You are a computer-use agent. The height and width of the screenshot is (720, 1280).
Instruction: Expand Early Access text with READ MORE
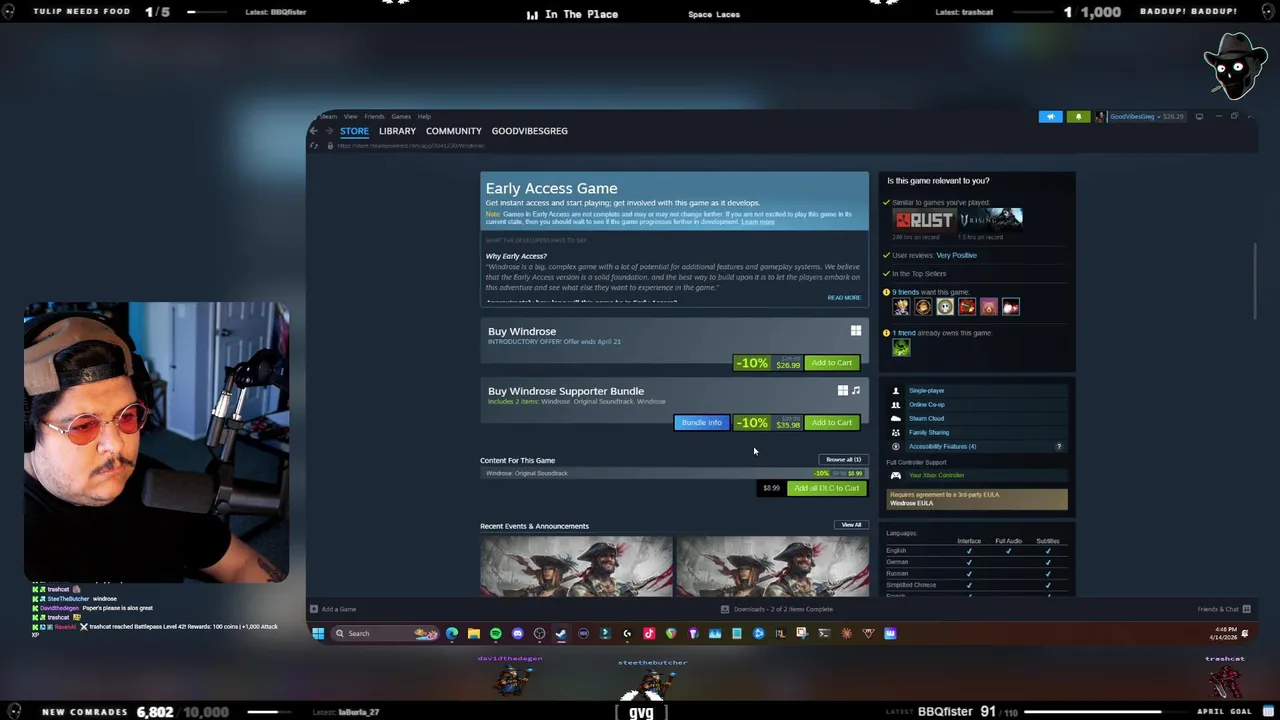coord(843,297)
